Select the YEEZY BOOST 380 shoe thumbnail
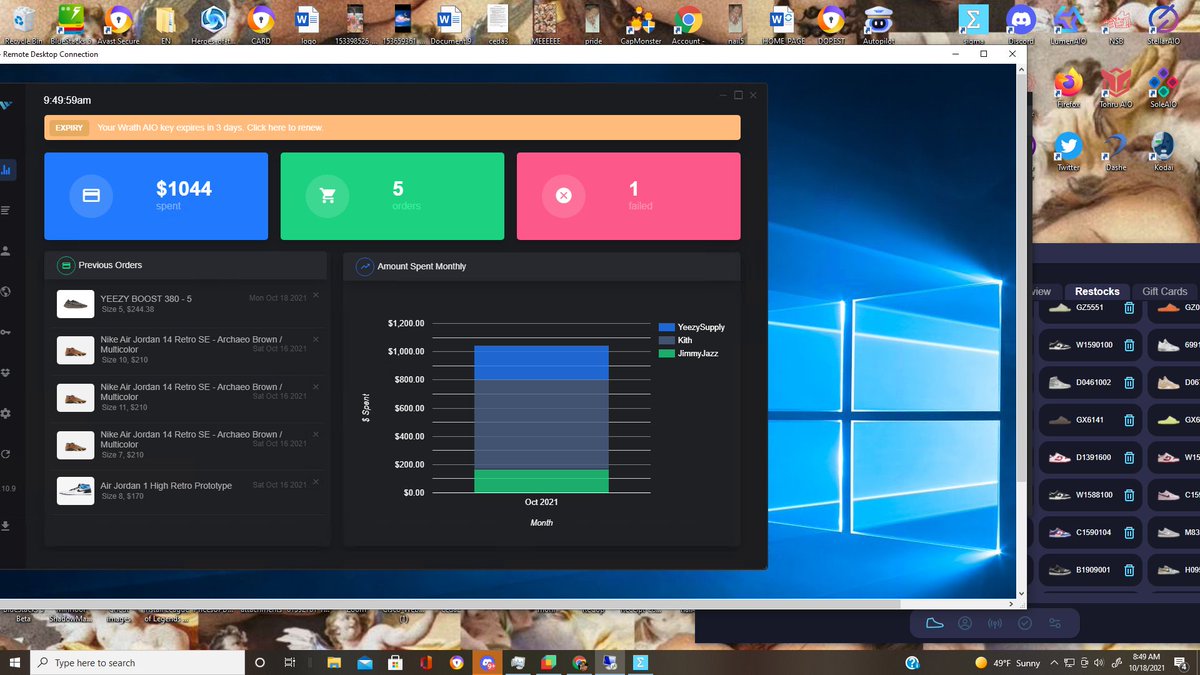The image size is (1200, 675). click(x=75, y=304)
